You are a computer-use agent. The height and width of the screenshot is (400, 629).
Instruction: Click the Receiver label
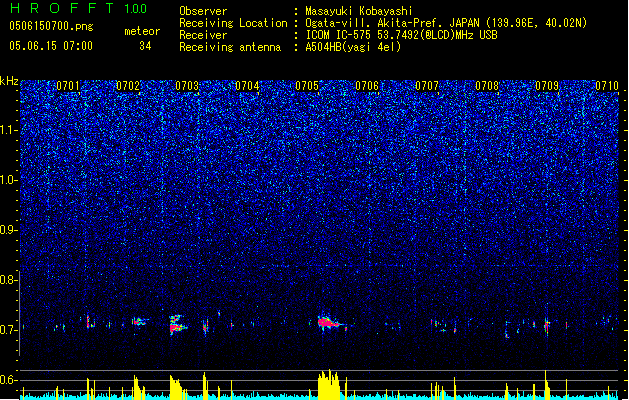pos(203,35)
